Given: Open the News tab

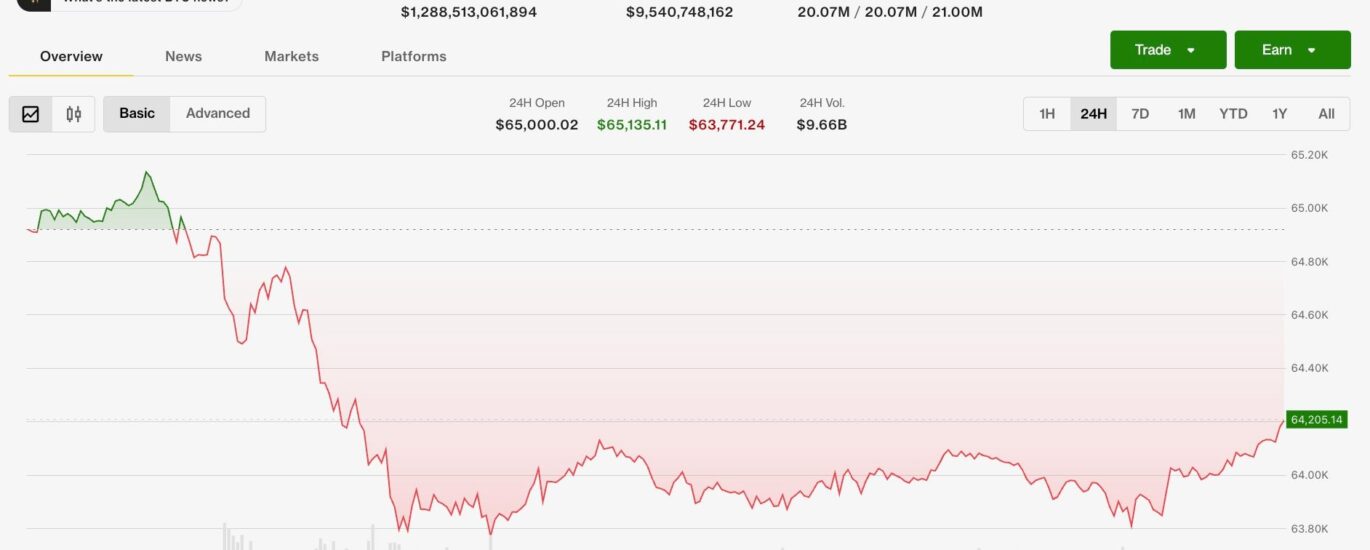Looking at the screenshot, I should point(183,56).
